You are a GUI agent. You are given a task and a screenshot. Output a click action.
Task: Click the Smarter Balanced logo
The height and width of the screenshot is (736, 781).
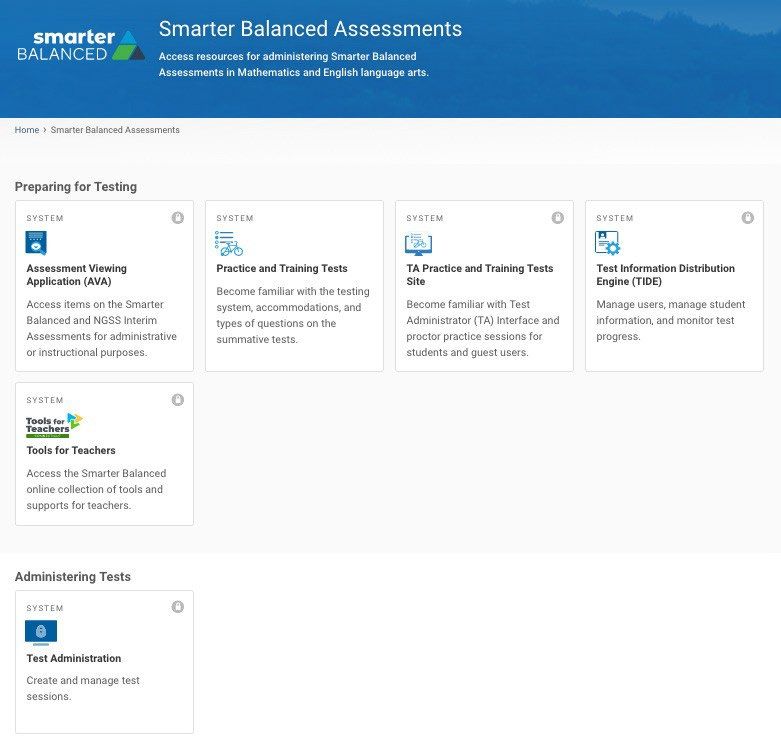point(81,45)
